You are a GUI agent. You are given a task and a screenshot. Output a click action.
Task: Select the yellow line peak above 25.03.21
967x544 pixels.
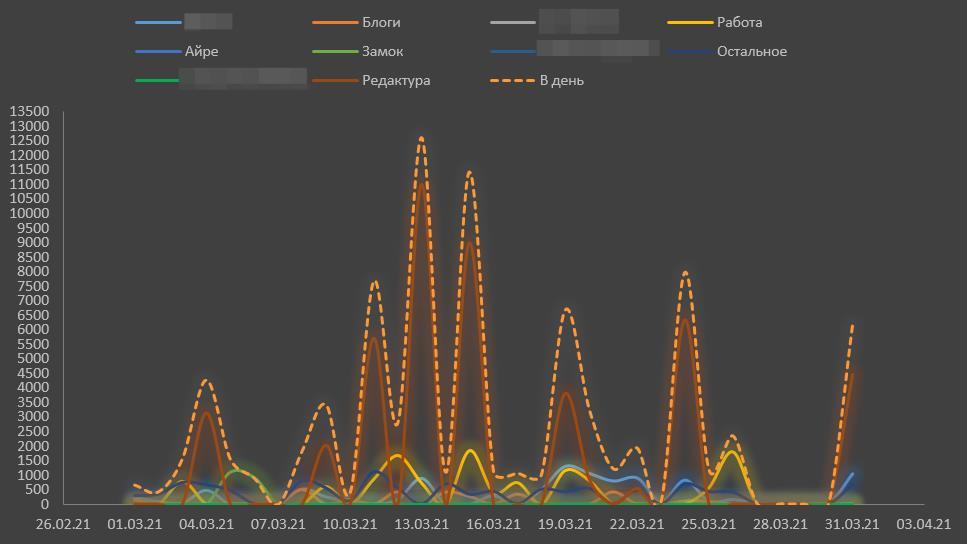coord(732,452)
